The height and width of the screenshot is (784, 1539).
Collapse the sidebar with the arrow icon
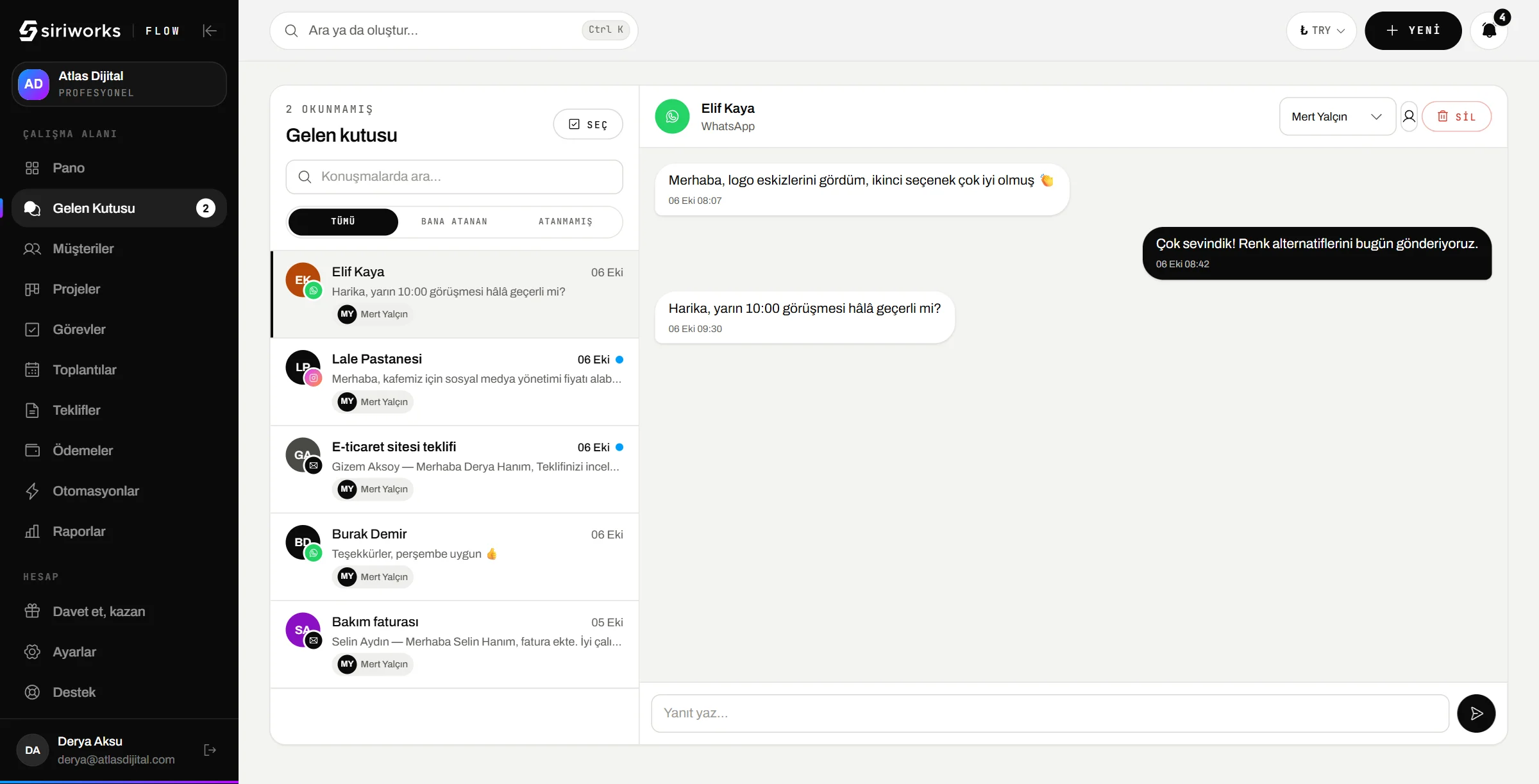pyautogui.click(x=210, y=30)
